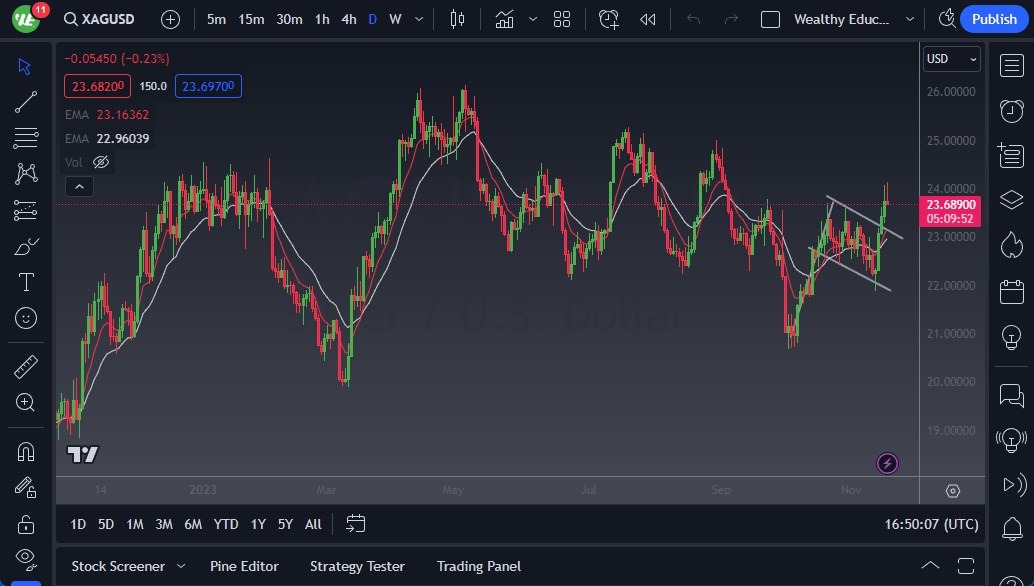Image resolution: width=1034 pixels, height=586 pixels.
Task: Select the trend line drawing tool
Action: pos(26,101)
